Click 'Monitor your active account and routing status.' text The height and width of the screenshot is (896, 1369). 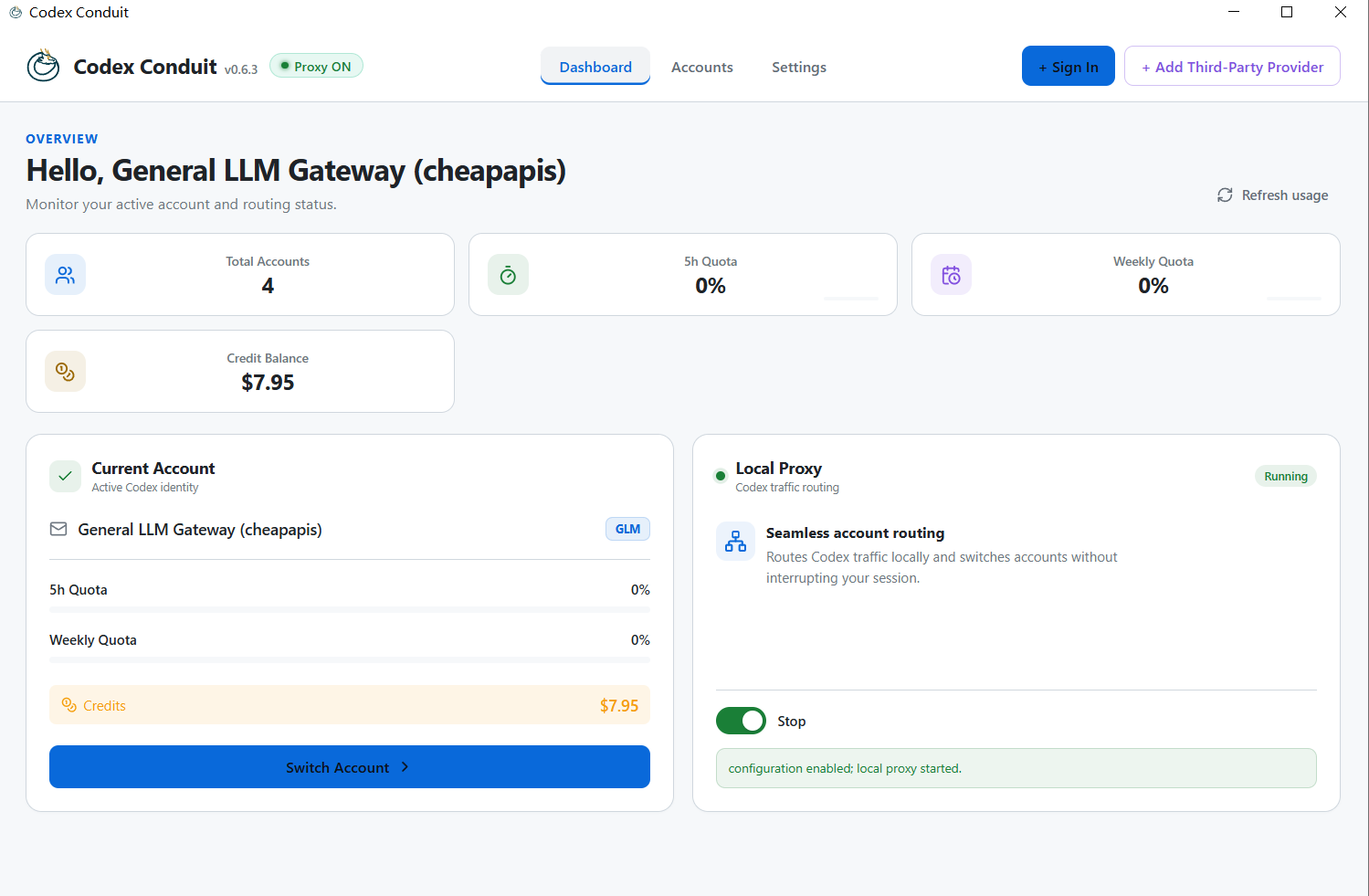[x=181, y=205]
